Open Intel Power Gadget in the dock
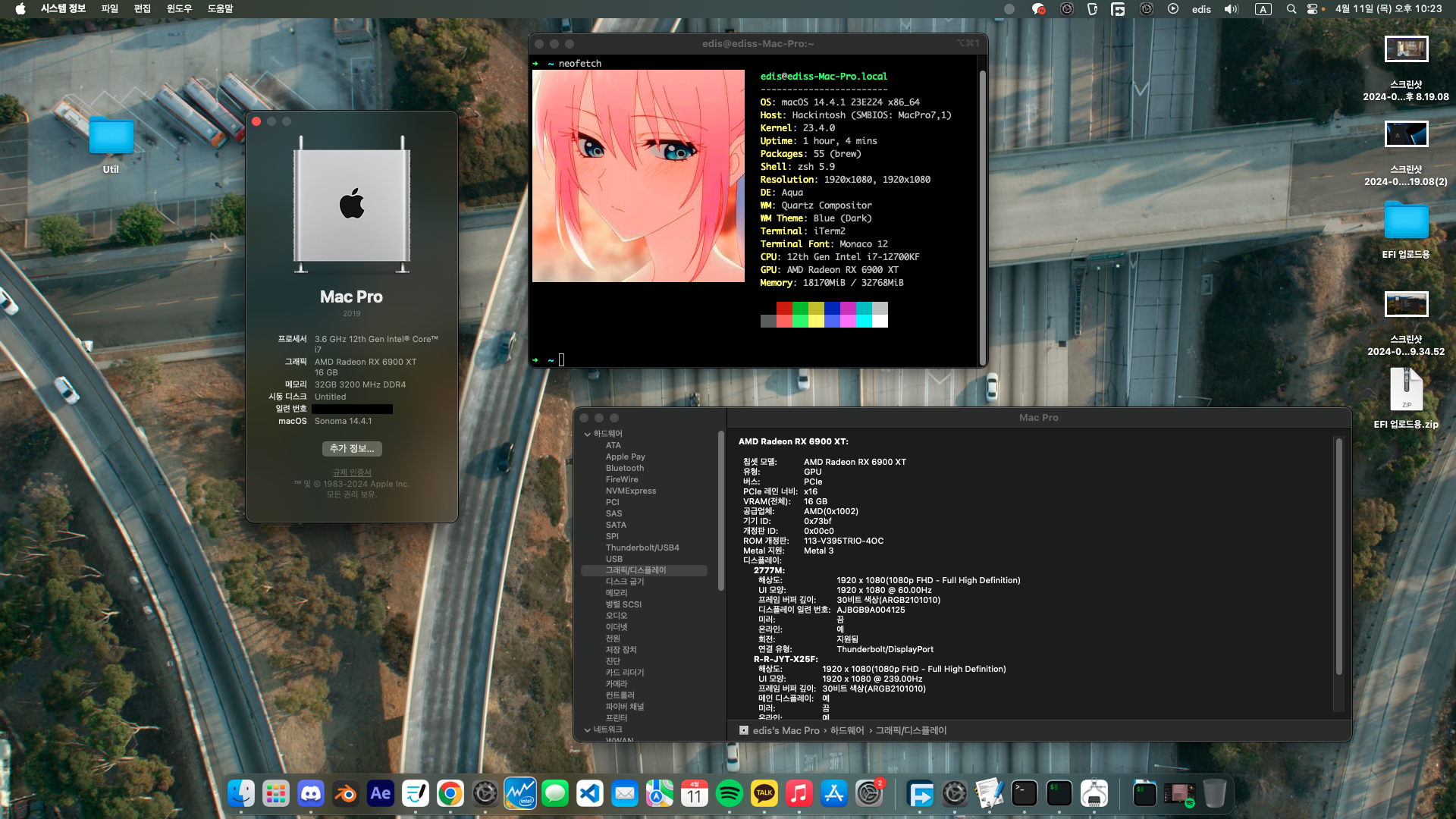The width and height of the screenshot is (1456, 819). (x=520, y=794)
